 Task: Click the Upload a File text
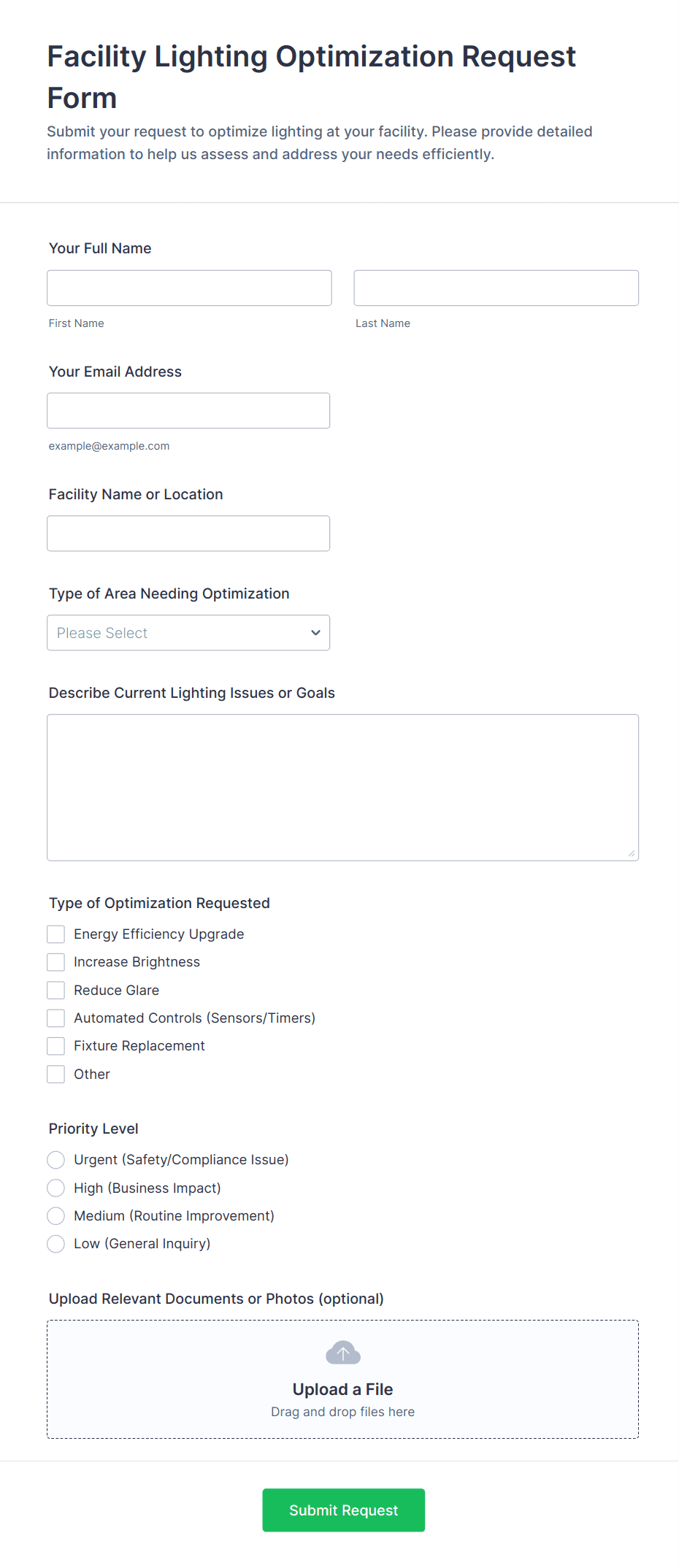point(342,1389)
